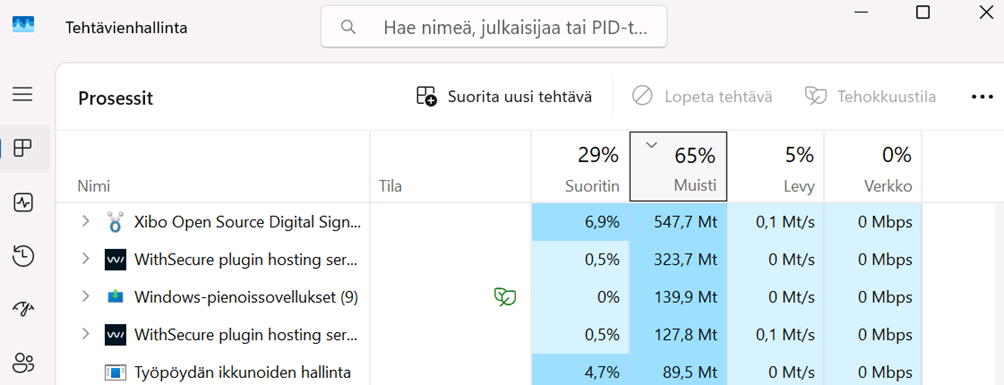Click the Hae nimeä search field

[494, 27]
